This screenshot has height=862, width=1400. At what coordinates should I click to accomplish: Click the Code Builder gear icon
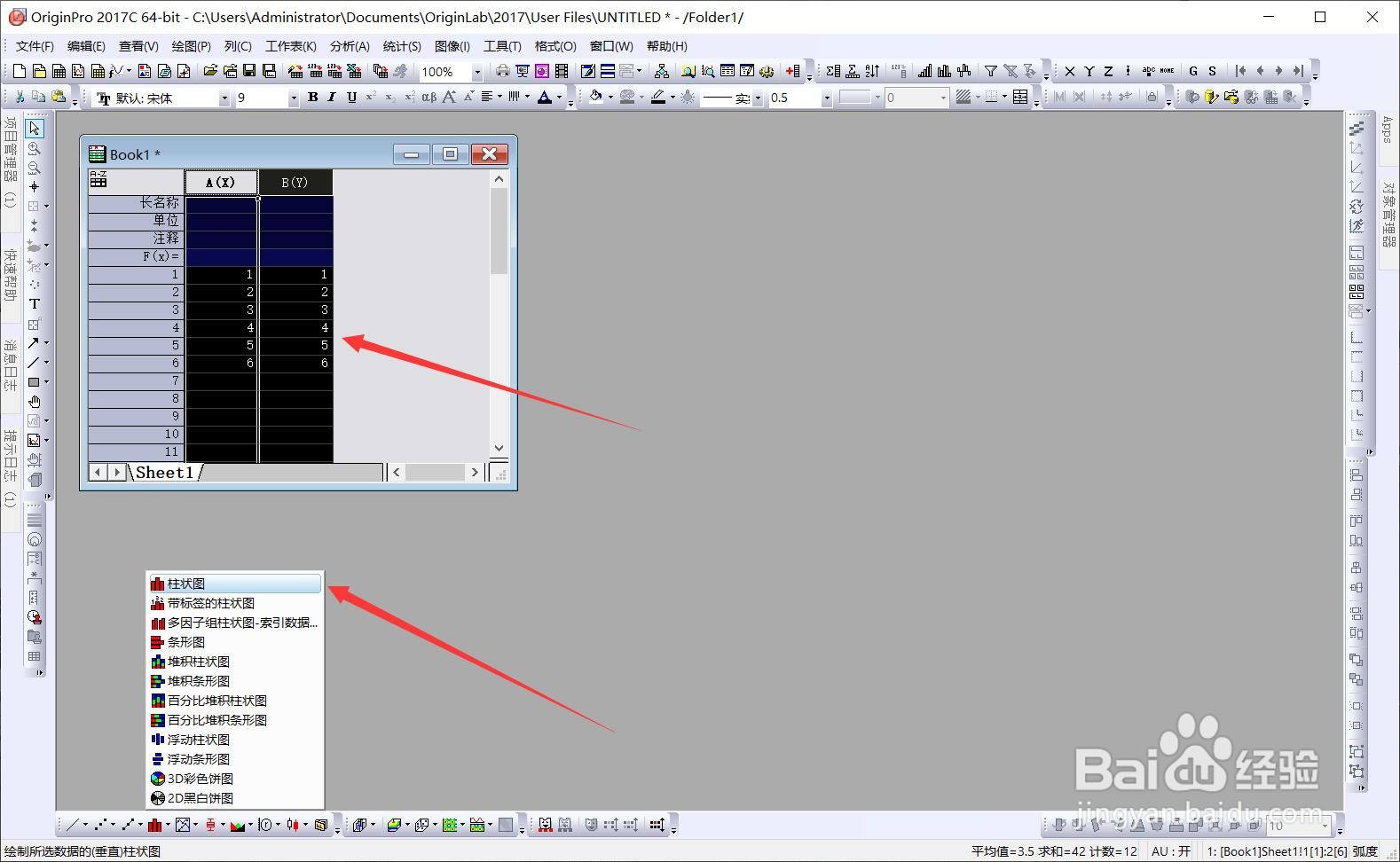767,71
